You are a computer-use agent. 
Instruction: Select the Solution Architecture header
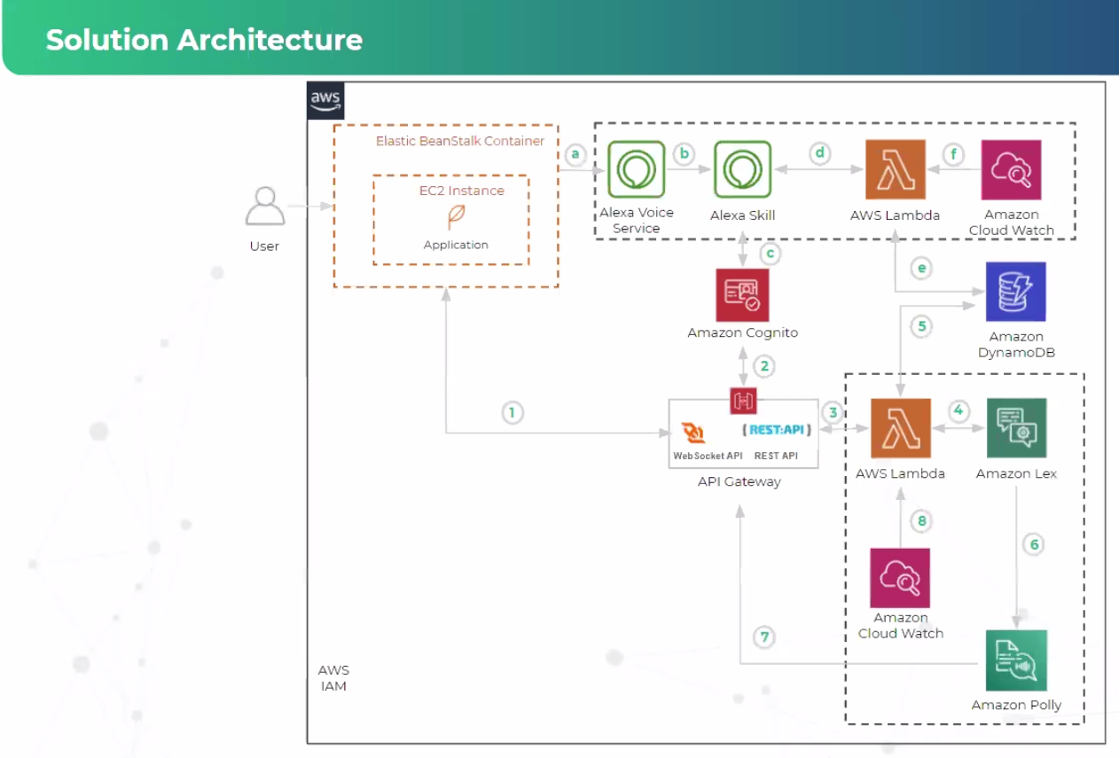(202, 40)
